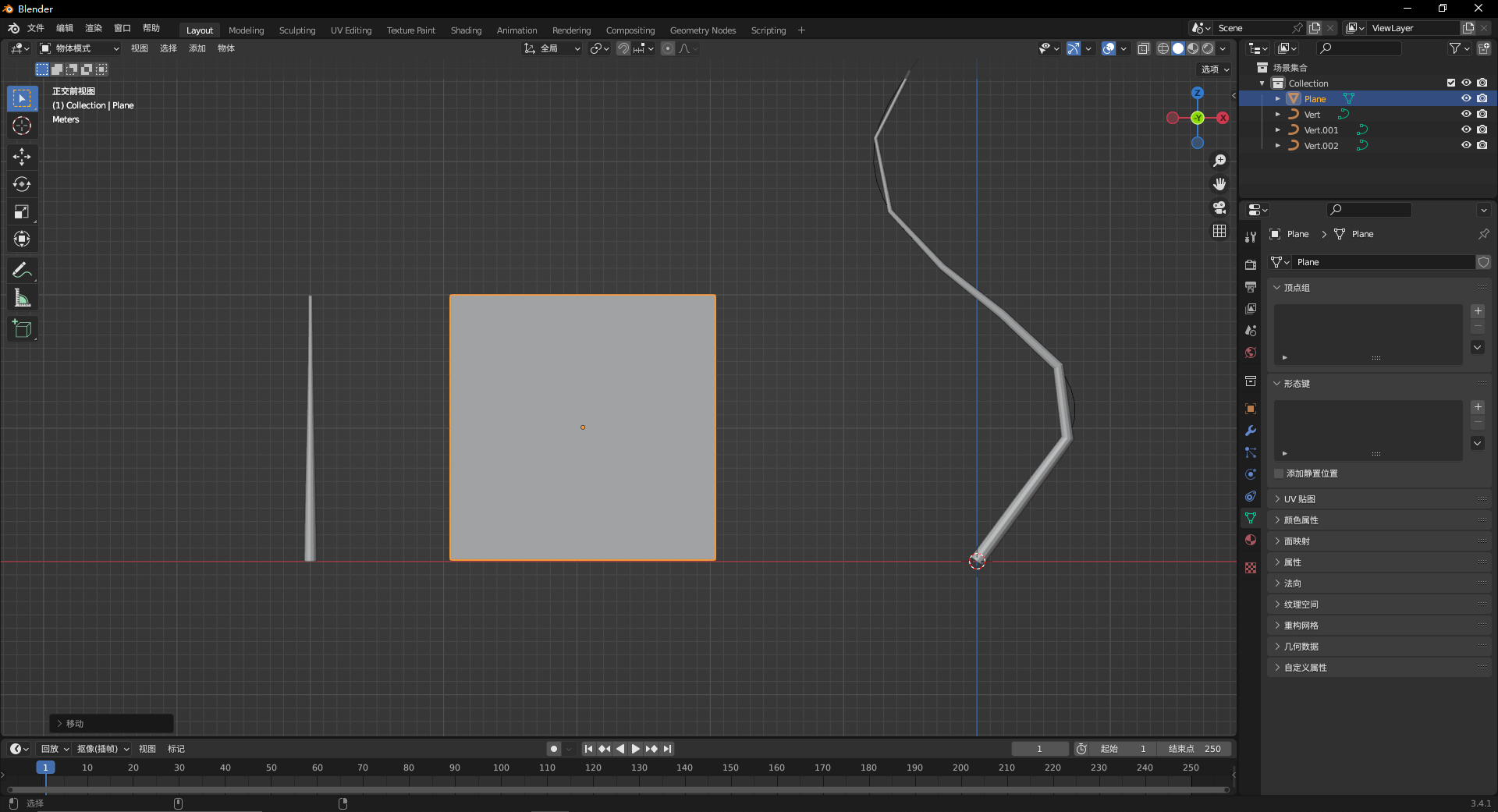
Task: Select the Measure tool
Action: click(22, 298)
